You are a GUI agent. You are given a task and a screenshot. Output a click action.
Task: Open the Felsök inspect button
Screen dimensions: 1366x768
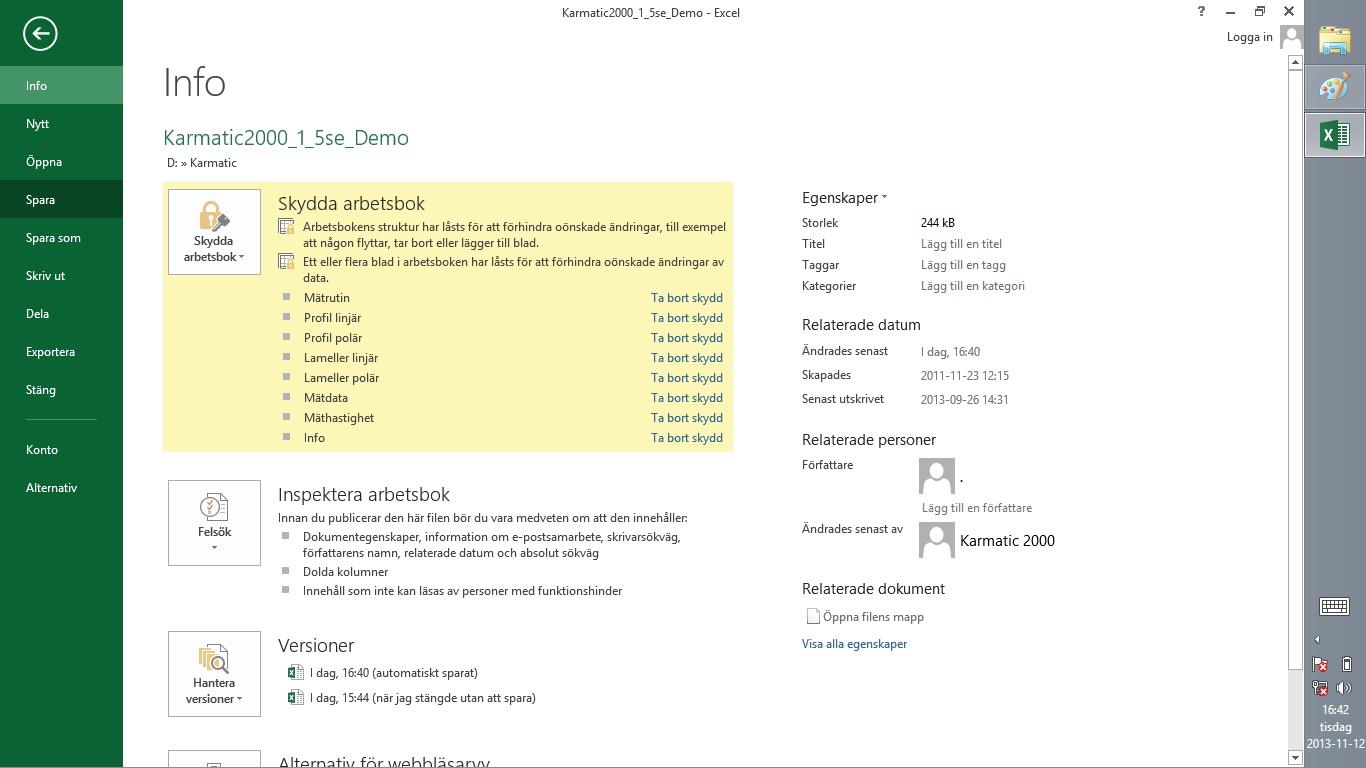214,523
